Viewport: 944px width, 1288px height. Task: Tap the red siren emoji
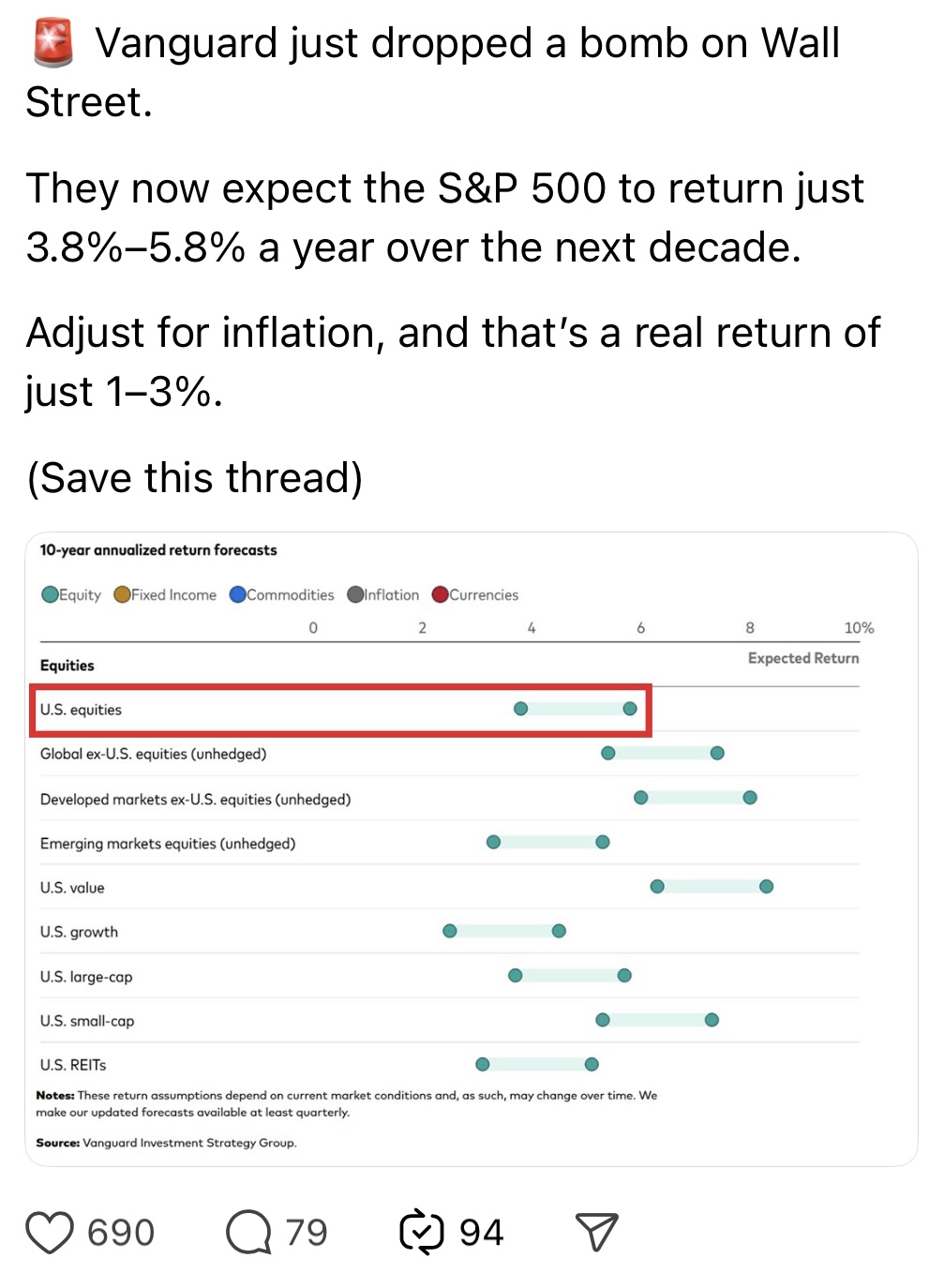pyautogui.click(x=52, y=44)
